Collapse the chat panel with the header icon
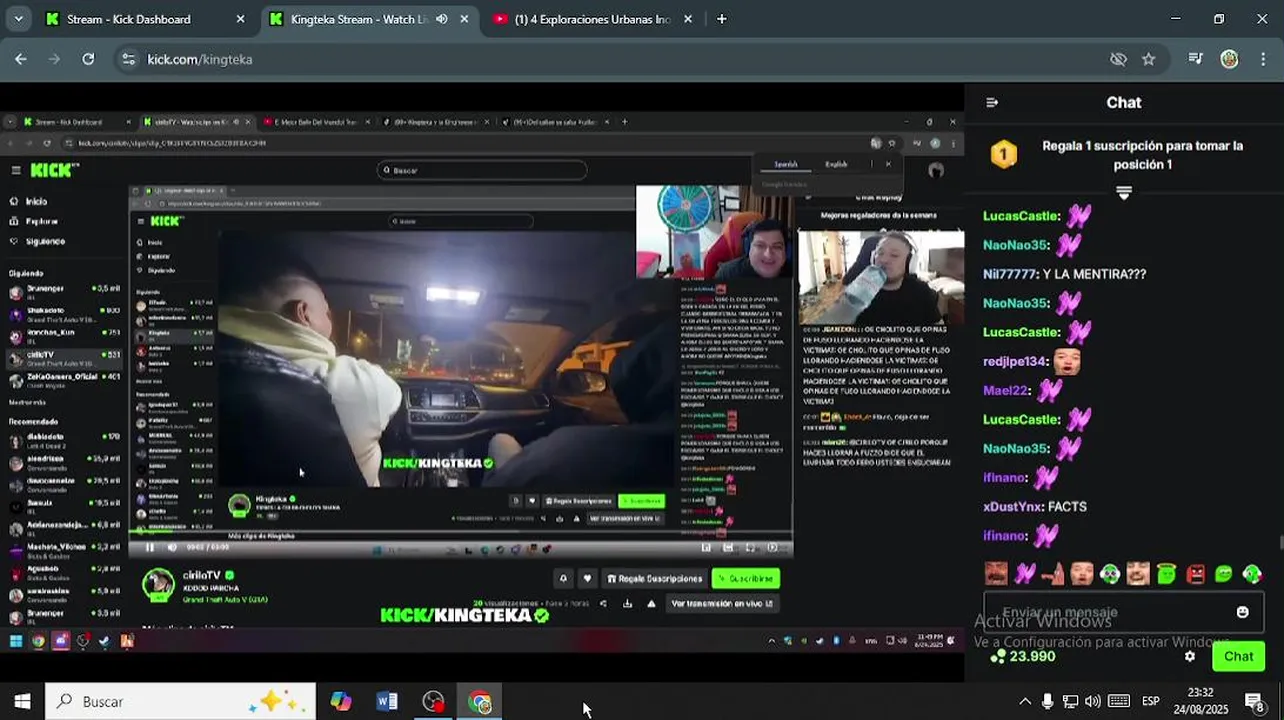This screenshot has height=720, width=1284. pyautogui.click(x=992, y=102)
